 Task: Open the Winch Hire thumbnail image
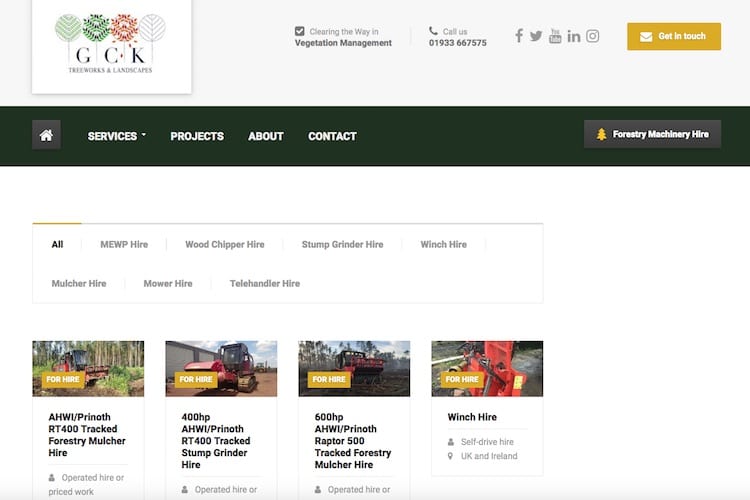tap(487, 368)
